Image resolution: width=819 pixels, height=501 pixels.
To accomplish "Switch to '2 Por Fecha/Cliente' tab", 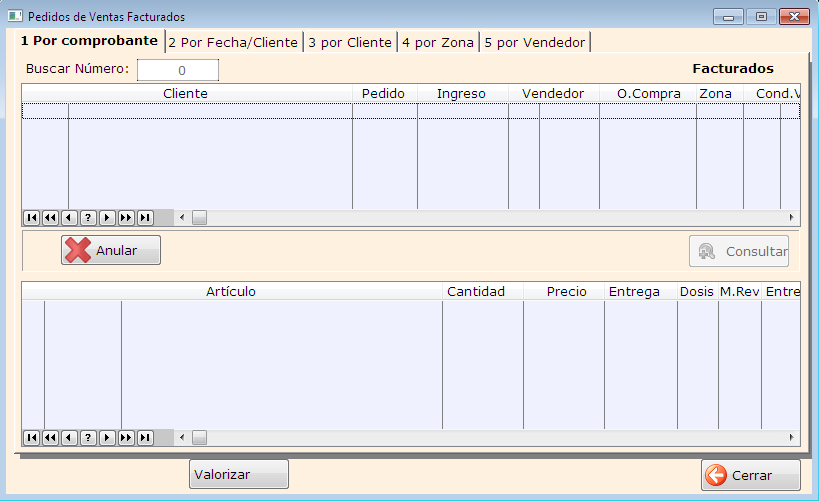I will [233, 42].
